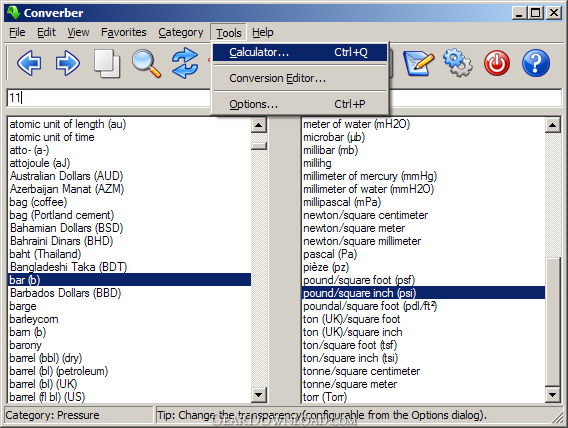
Task: Click the blue Forward arrow icon
Action: [68, 63]
